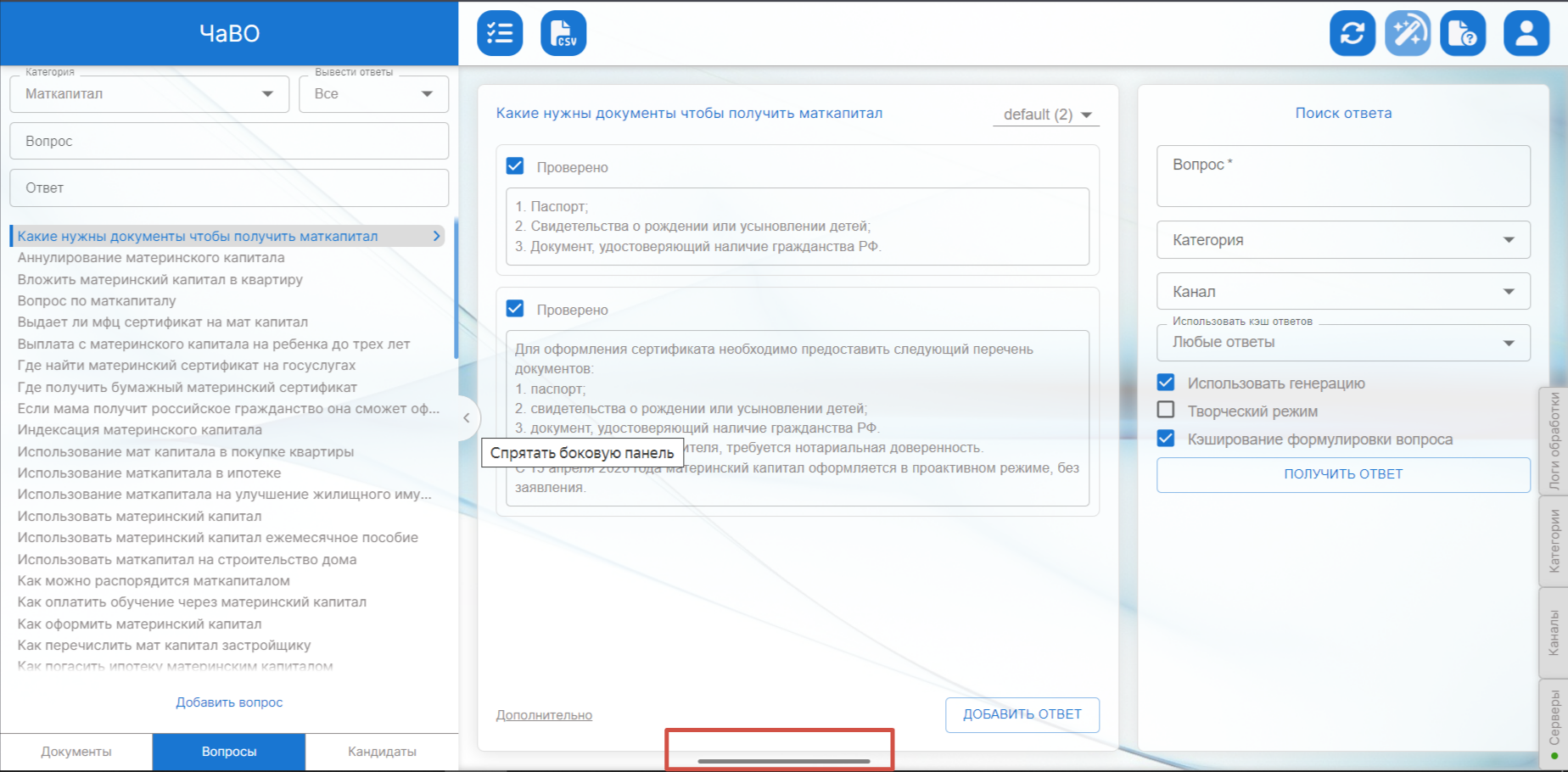
Task: Click the Добавить вопрос link
Action: click(x=229, y=702)
